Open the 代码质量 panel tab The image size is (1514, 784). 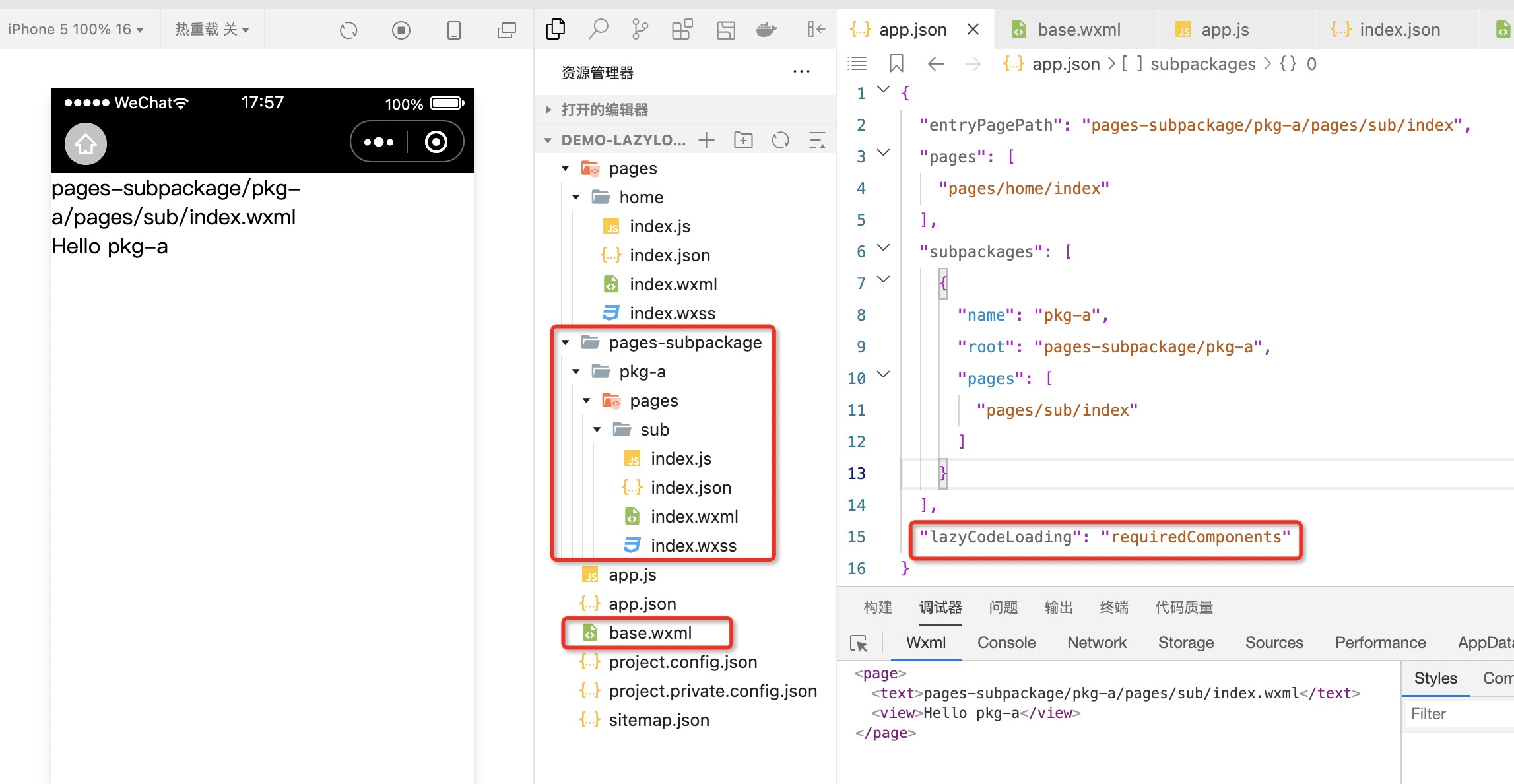coord(1184,607)
